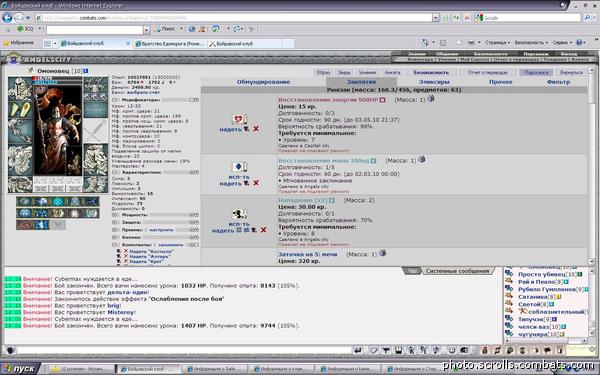Click the Анкета button
The height and width of the screenshot is (375, 600).
coord(392,72)
